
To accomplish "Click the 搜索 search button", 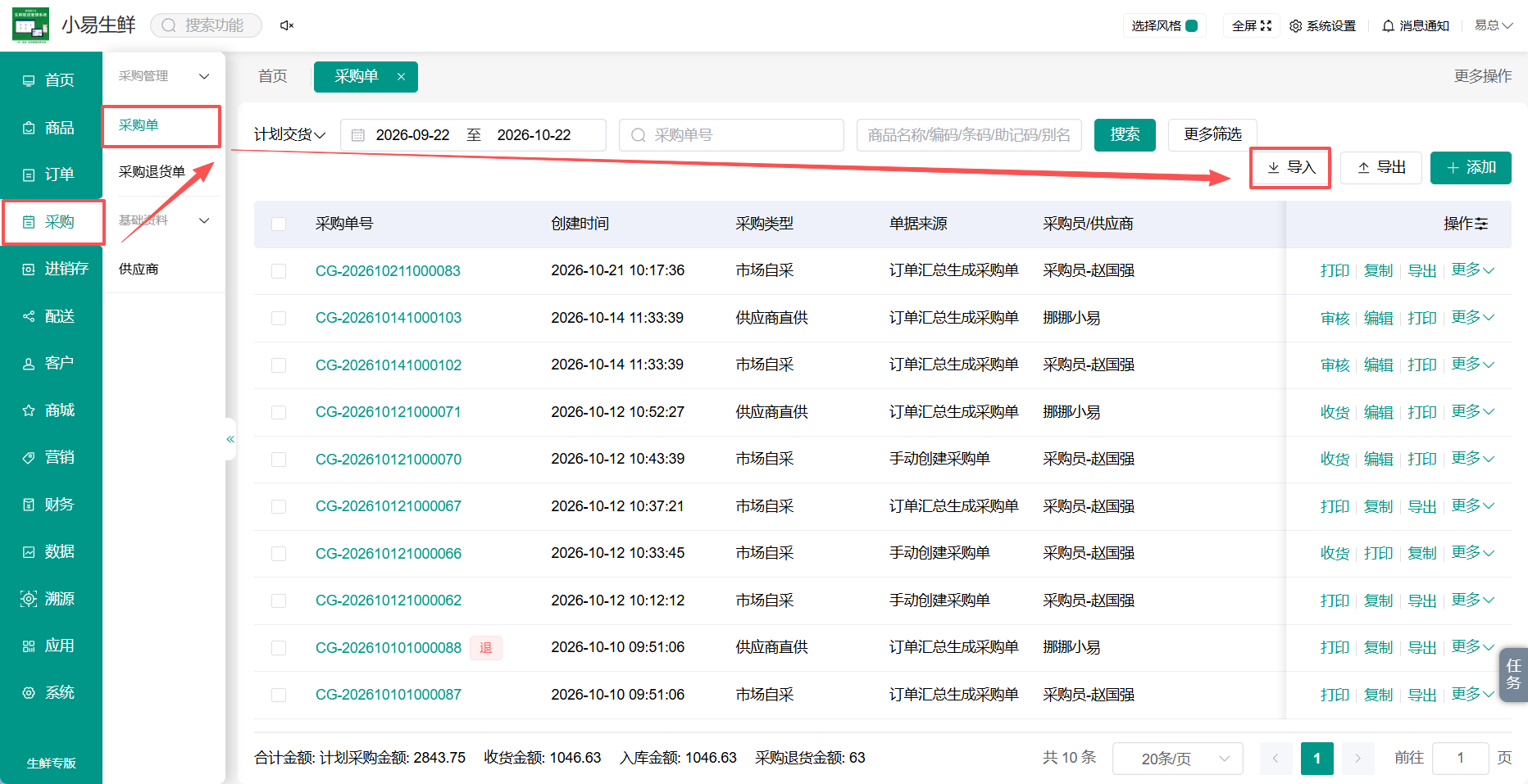I will 1125,134.
